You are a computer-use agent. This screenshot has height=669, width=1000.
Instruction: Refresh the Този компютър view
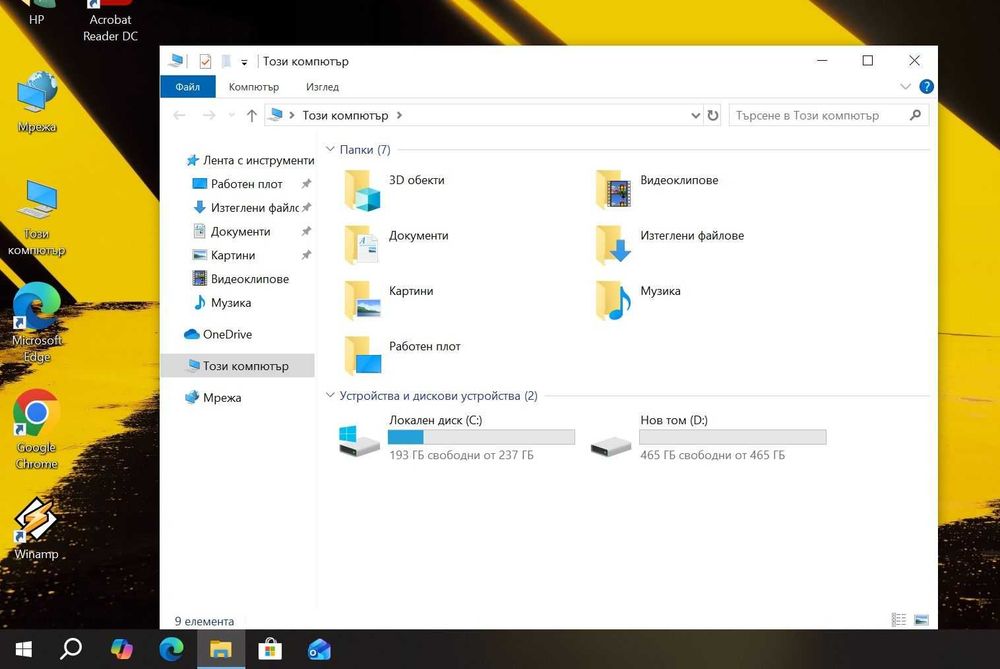click(712, 115)
